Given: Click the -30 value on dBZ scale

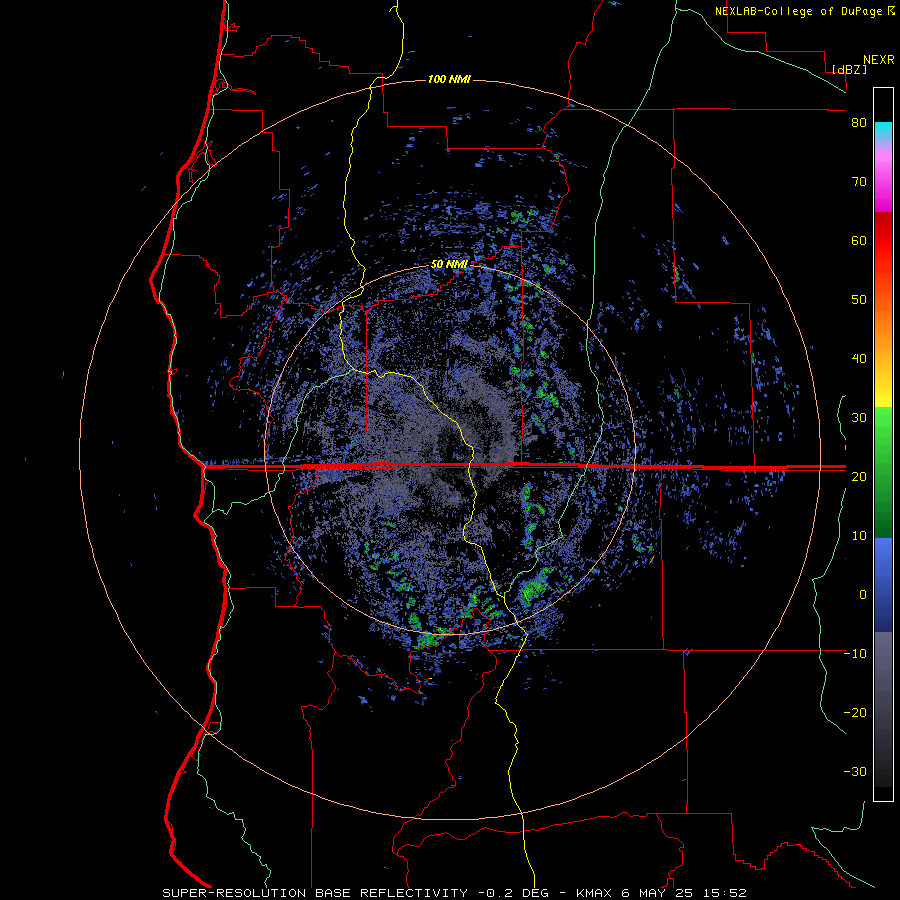Looking at the screenshot, I should point(855,771).
